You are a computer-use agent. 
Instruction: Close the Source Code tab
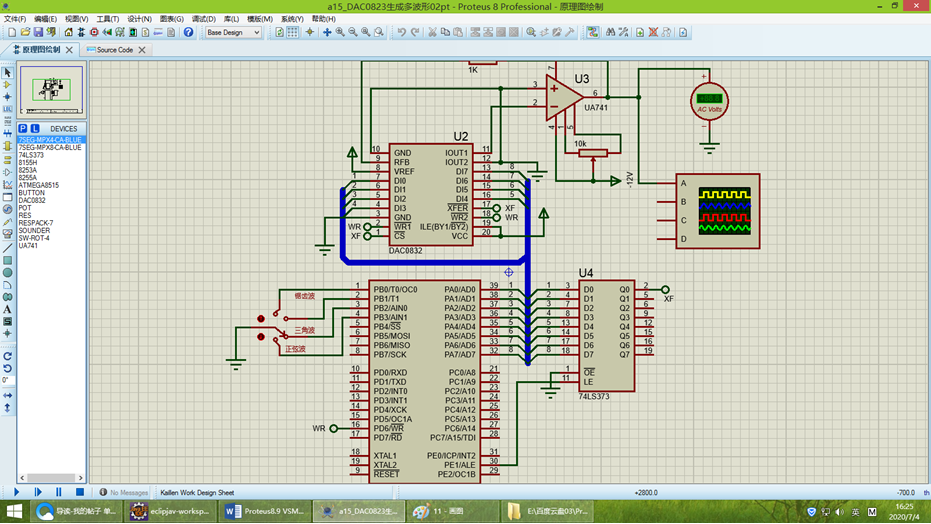click(x=142, y=50)
